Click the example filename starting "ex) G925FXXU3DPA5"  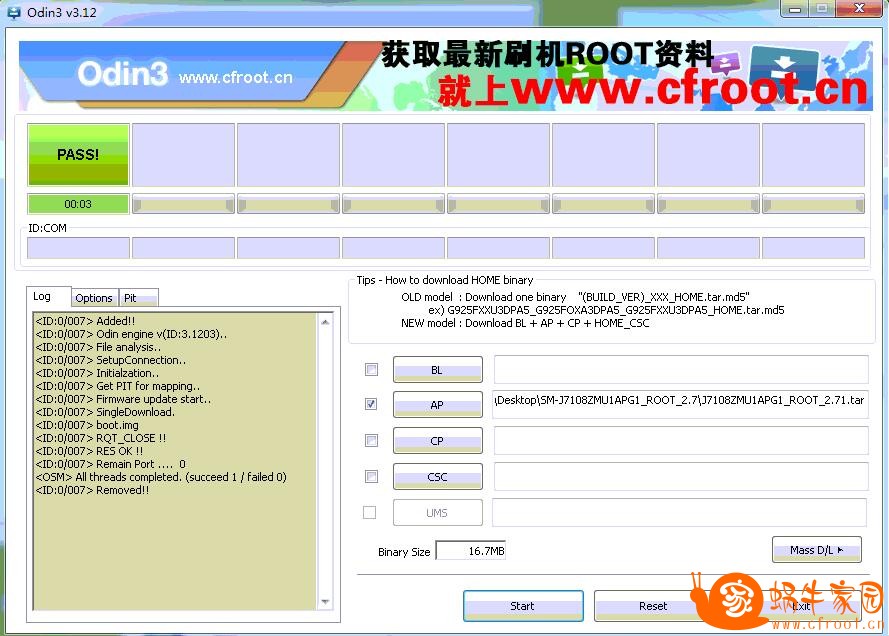coord(607,310)
